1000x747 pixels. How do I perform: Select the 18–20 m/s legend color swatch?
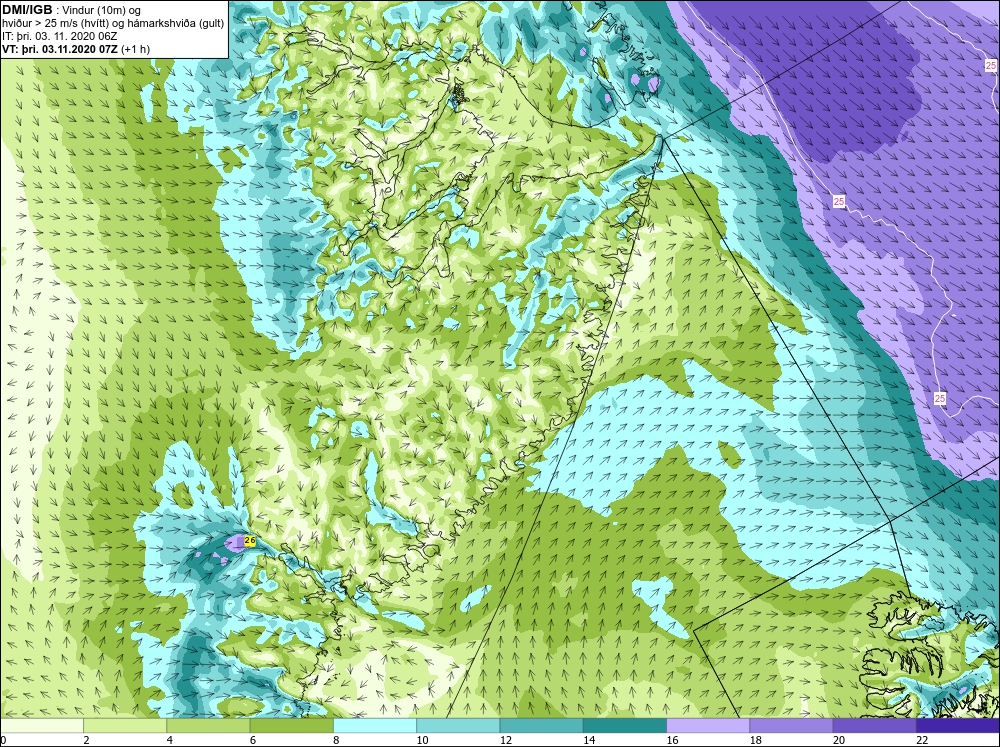tap(791, 725)
